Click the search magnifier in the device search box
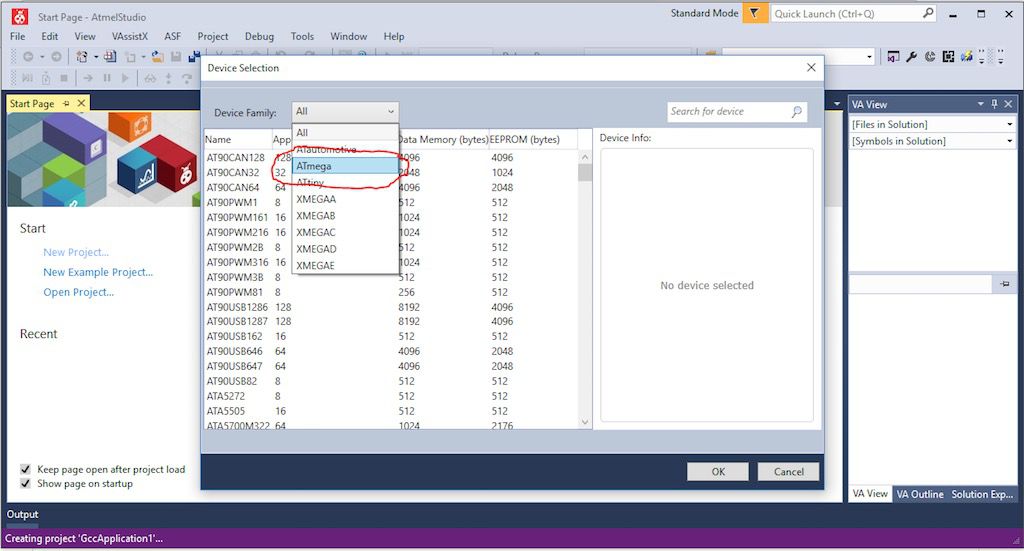This screenshot has height=551, width=1024. (797, 112)
